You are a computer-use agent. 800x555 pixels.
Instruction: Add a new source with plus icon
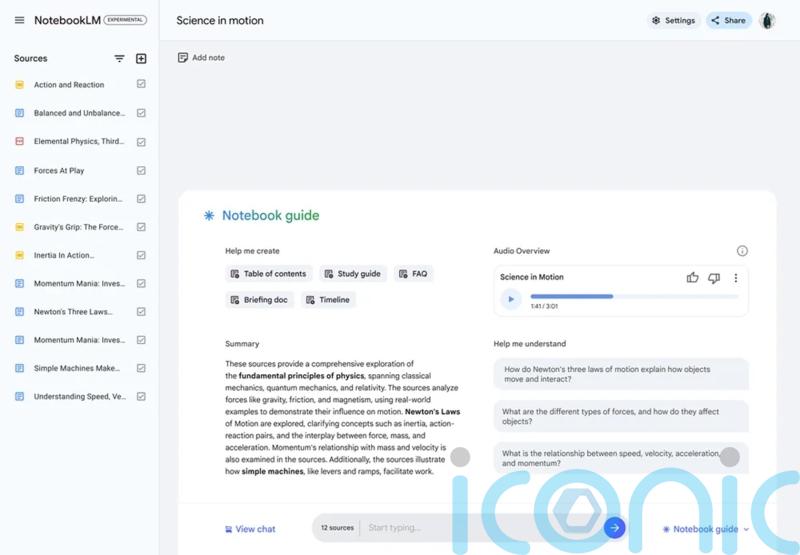click(141, 59)
